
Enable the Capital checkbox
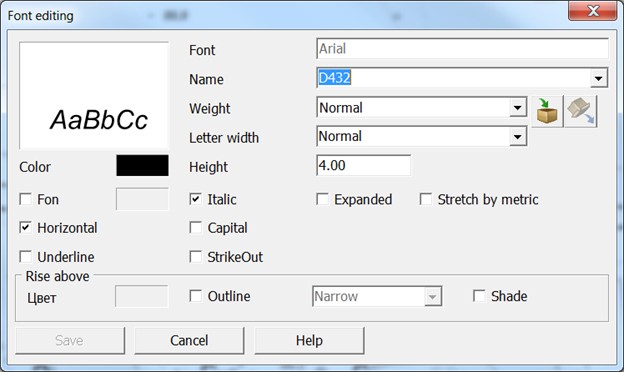195,228
